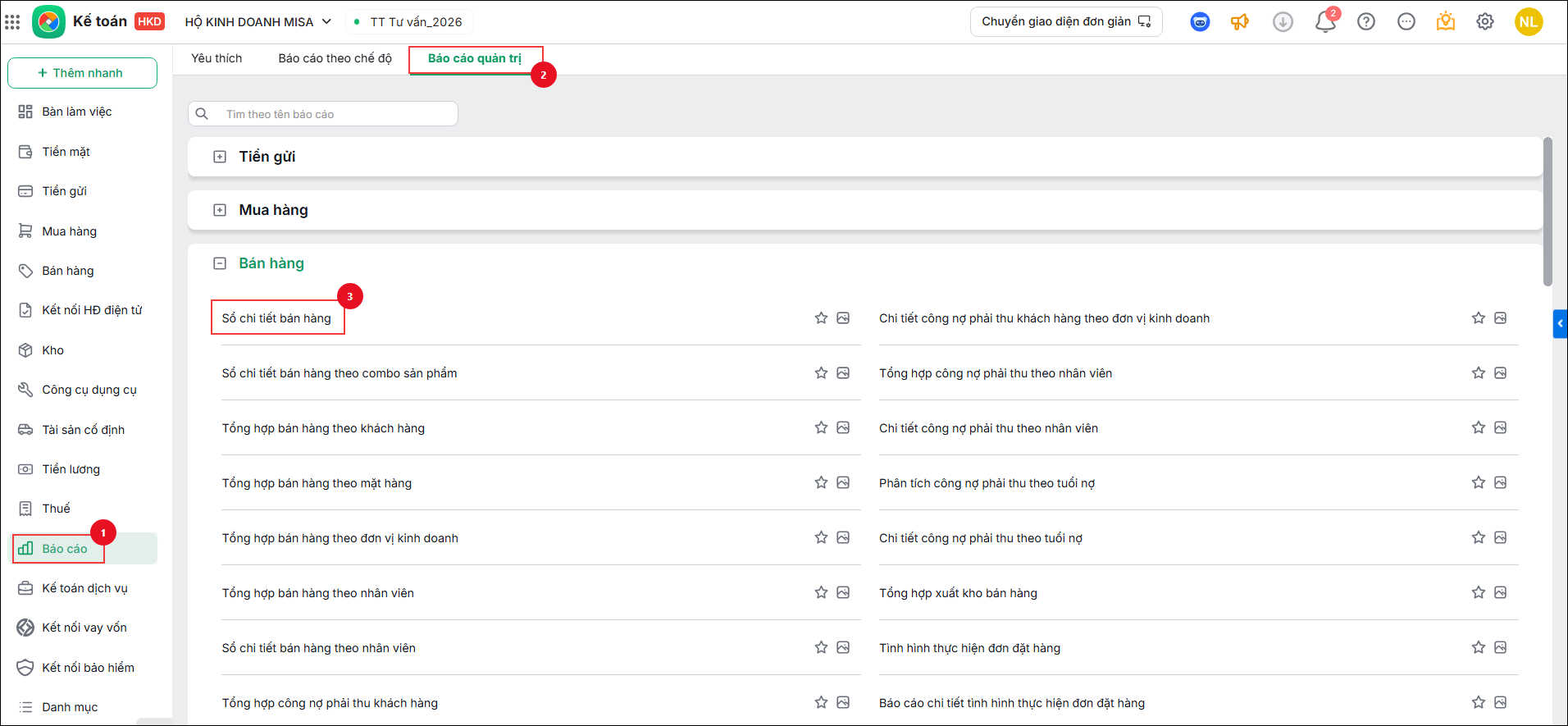
Task: Open Danh mục sidebar item
Action: pyautogui.click(x=82, y=707)
